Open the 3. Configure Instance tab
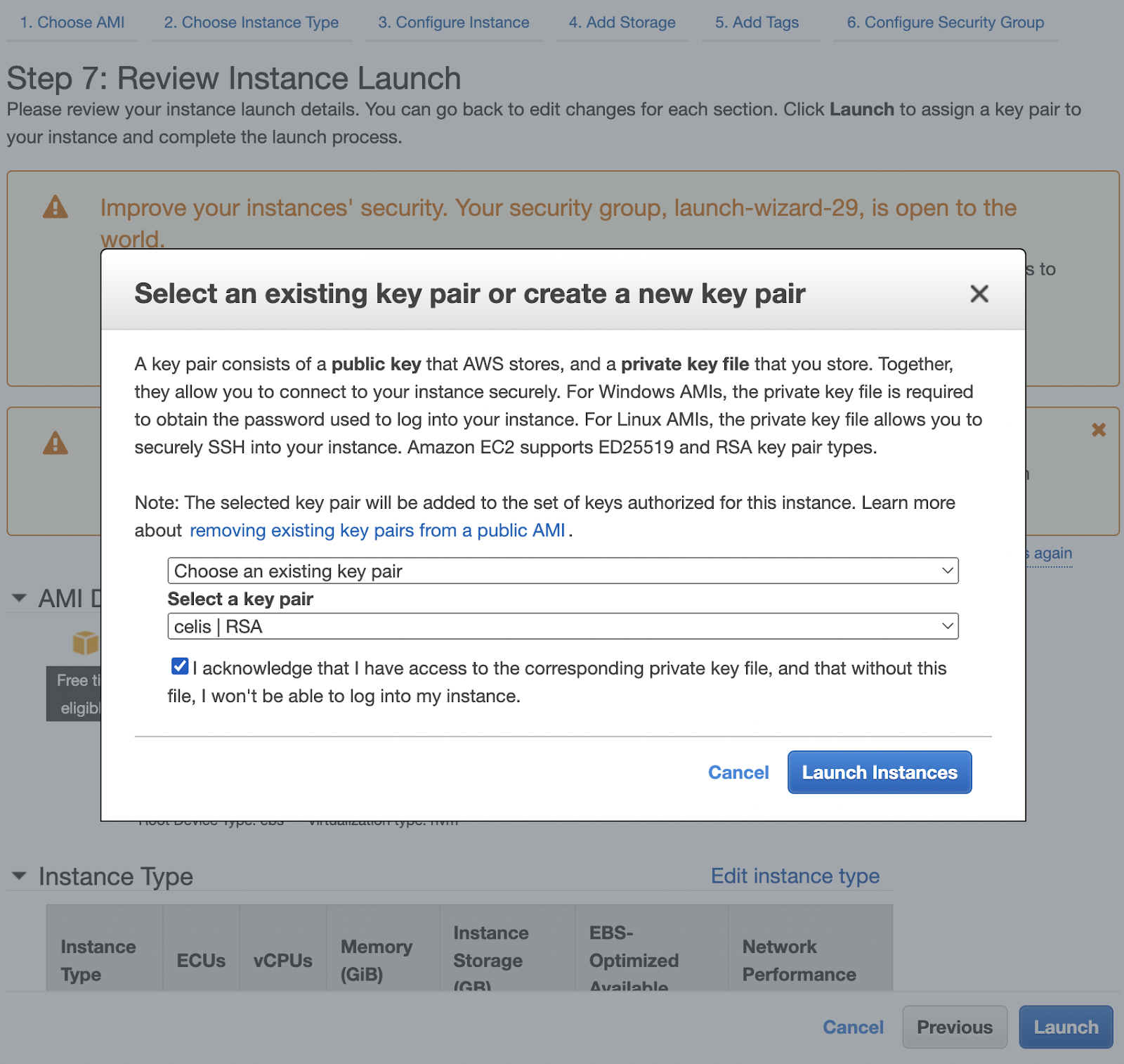The image size is (1124, 1064). click(x=453, y=22)
